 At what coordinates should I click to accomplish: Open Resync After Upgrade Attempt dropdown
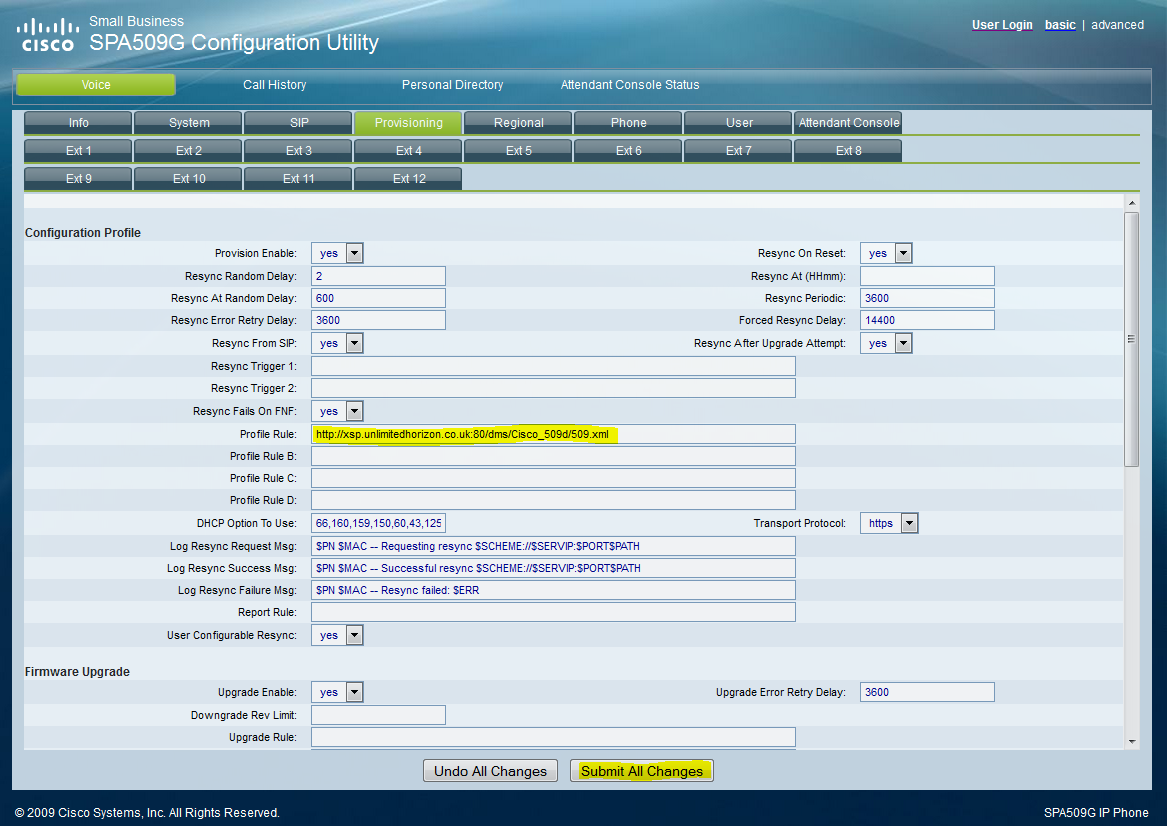click(x=886, y=343)
